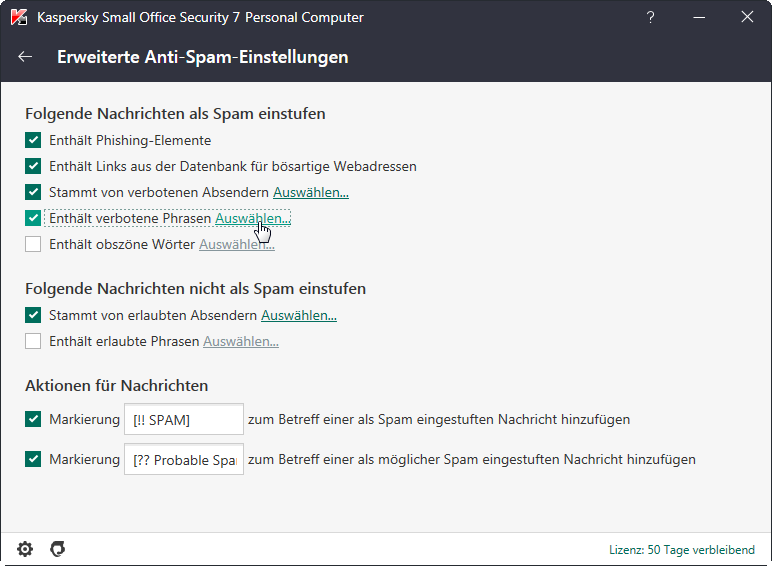
Task: Click the support agent icon in footer
Action: [58, 549]
